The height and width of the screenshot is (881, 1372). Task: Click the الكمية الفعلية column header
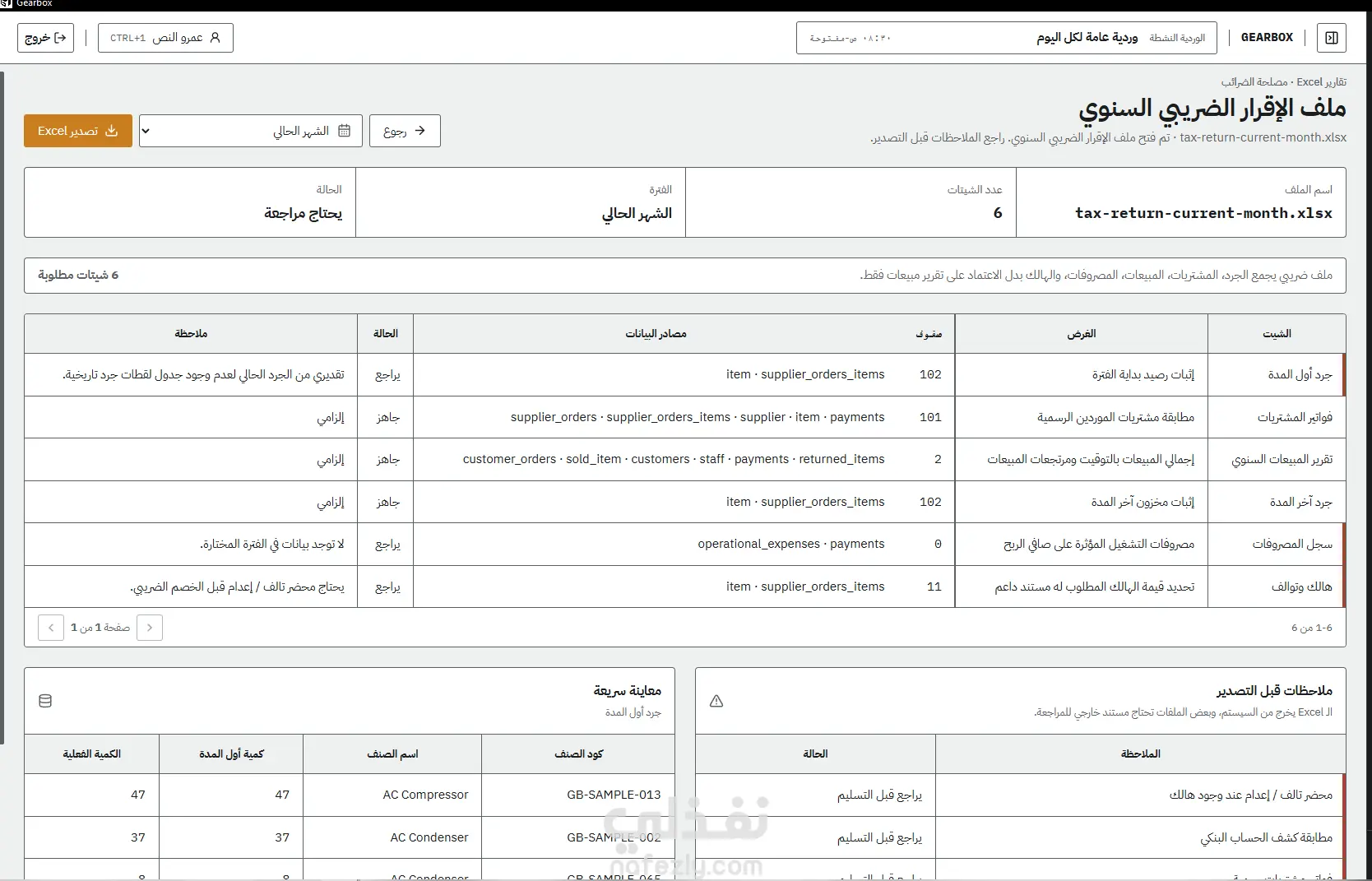(x=92, y=754)
